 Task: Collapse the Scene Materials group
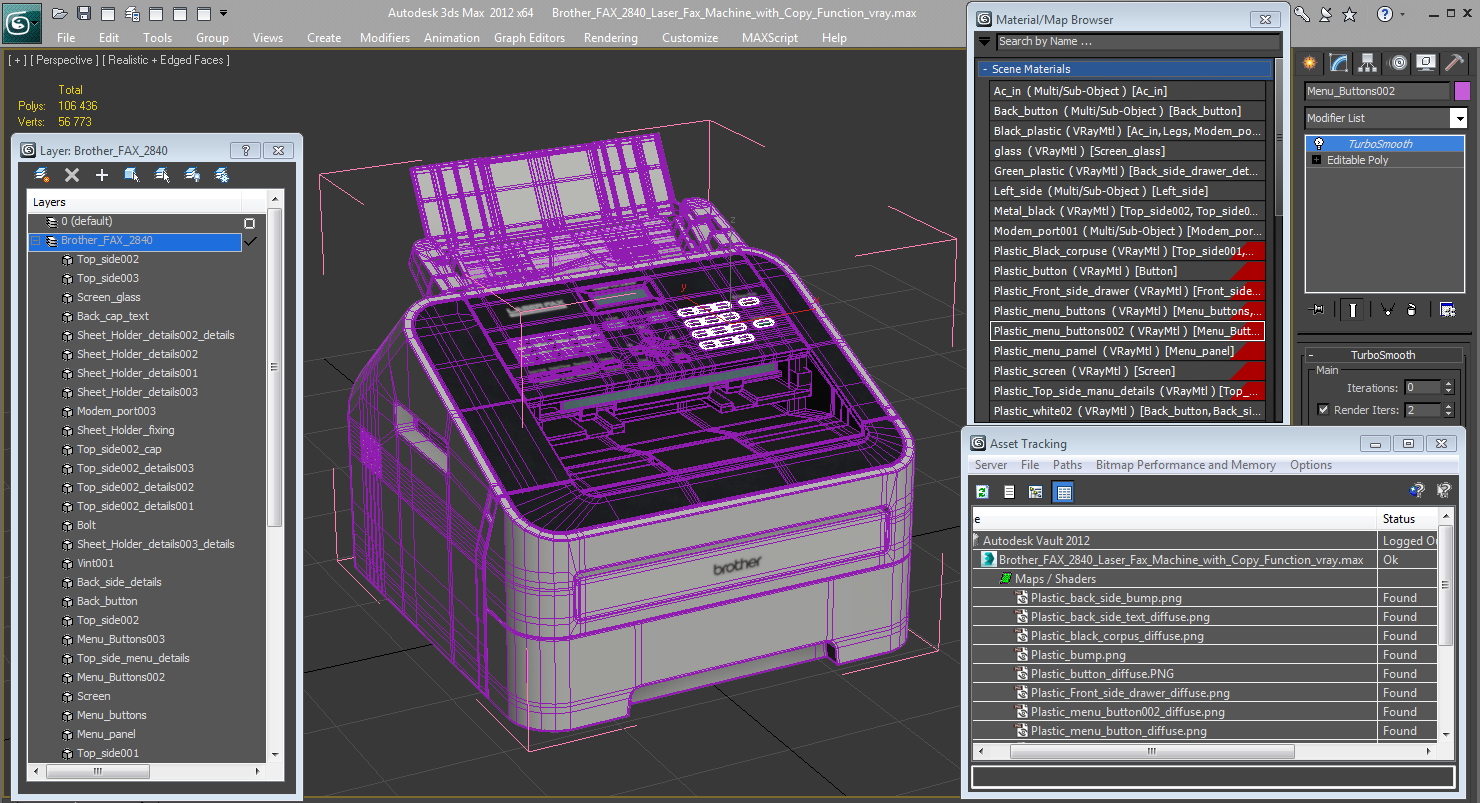click(x=1126, y=69)
